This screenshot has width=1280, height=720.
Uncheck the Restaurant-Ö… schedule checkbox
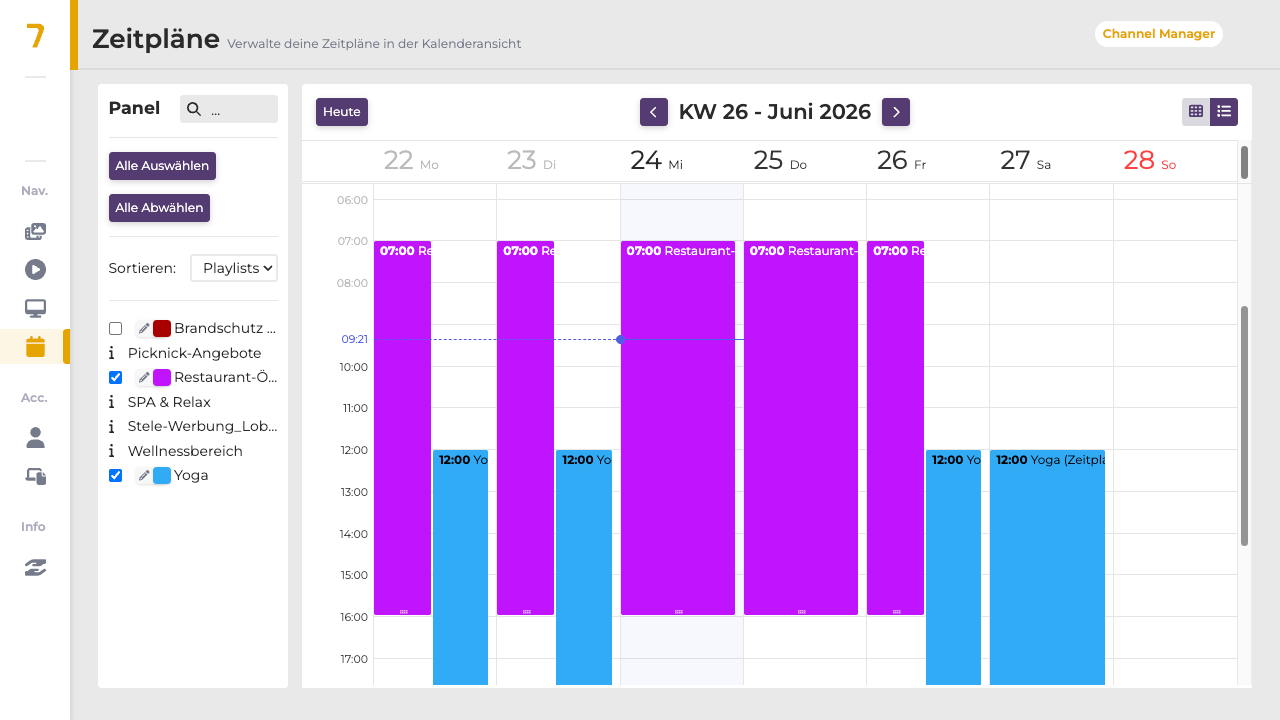(x=116, y=377)
